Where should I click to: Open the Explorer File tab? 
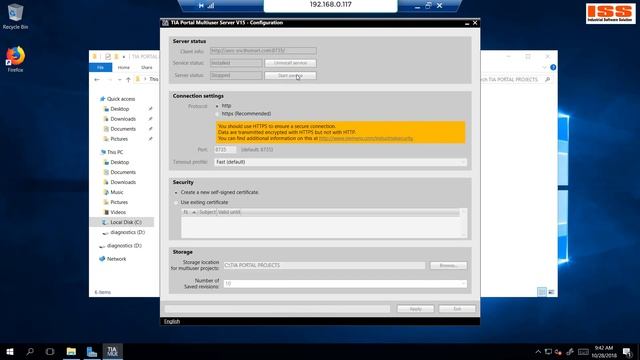(x=100, y=67)
